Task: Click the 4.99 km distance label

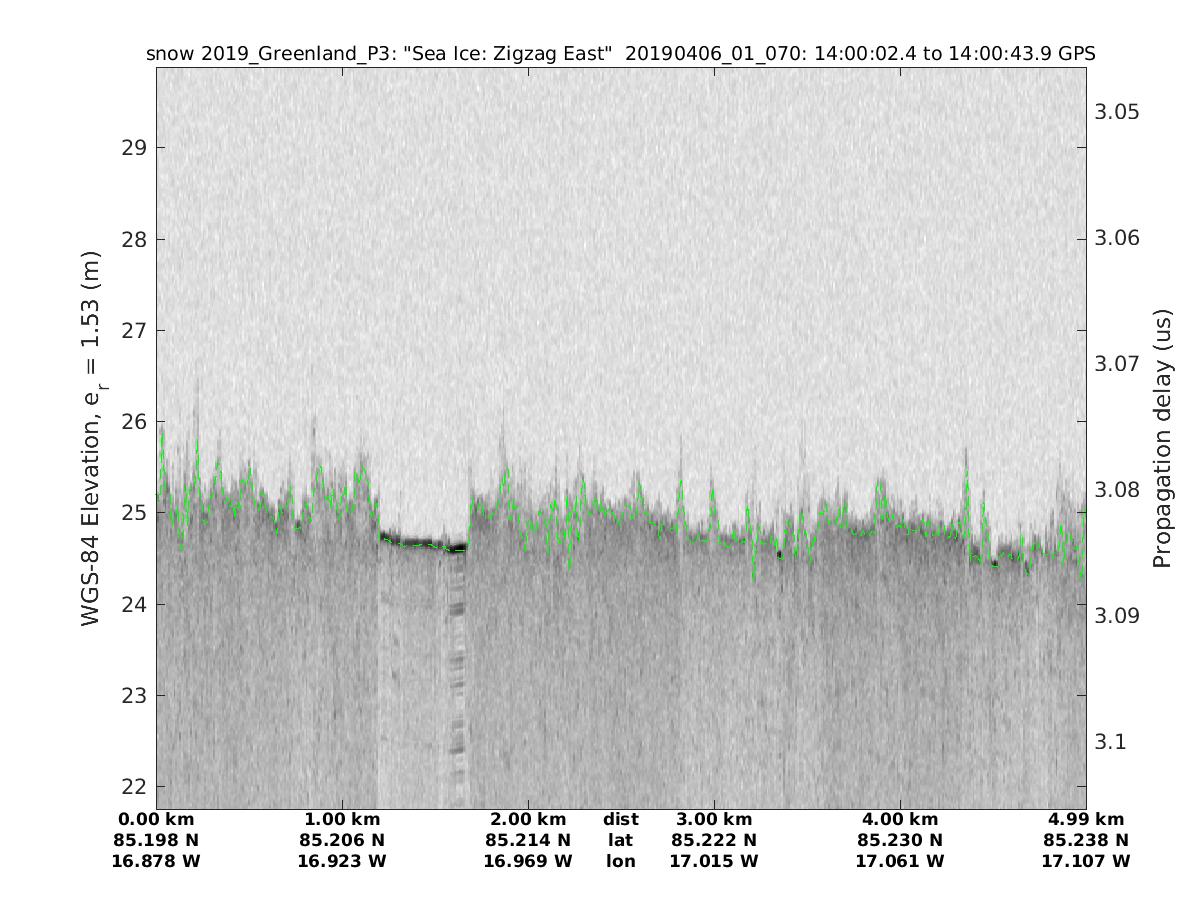Action: pyautogui.click(x=1085, y=820)
